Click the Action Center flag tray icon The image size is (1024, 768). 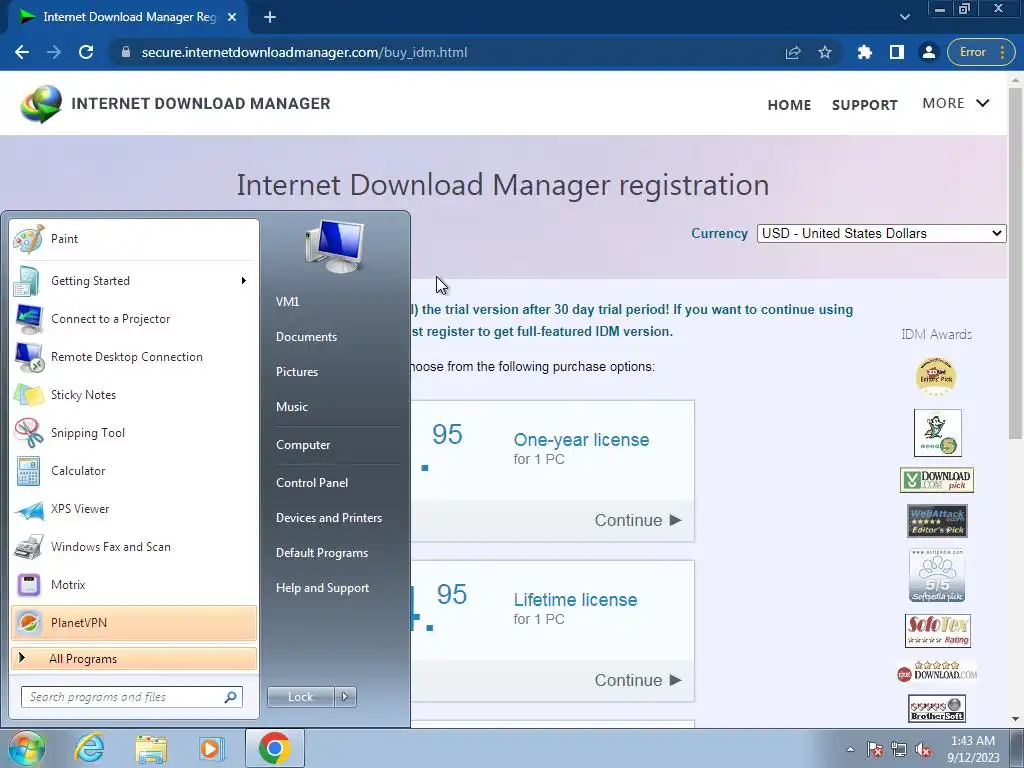875,750
